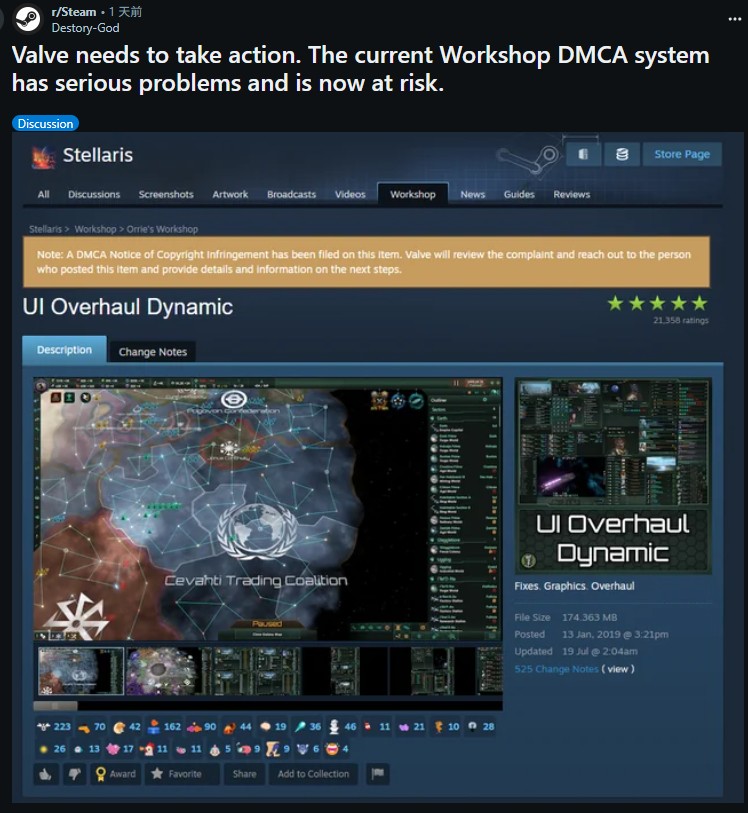The image size is (748, 813).
Task: Open the post options three-dot menu
Action: 734,19
